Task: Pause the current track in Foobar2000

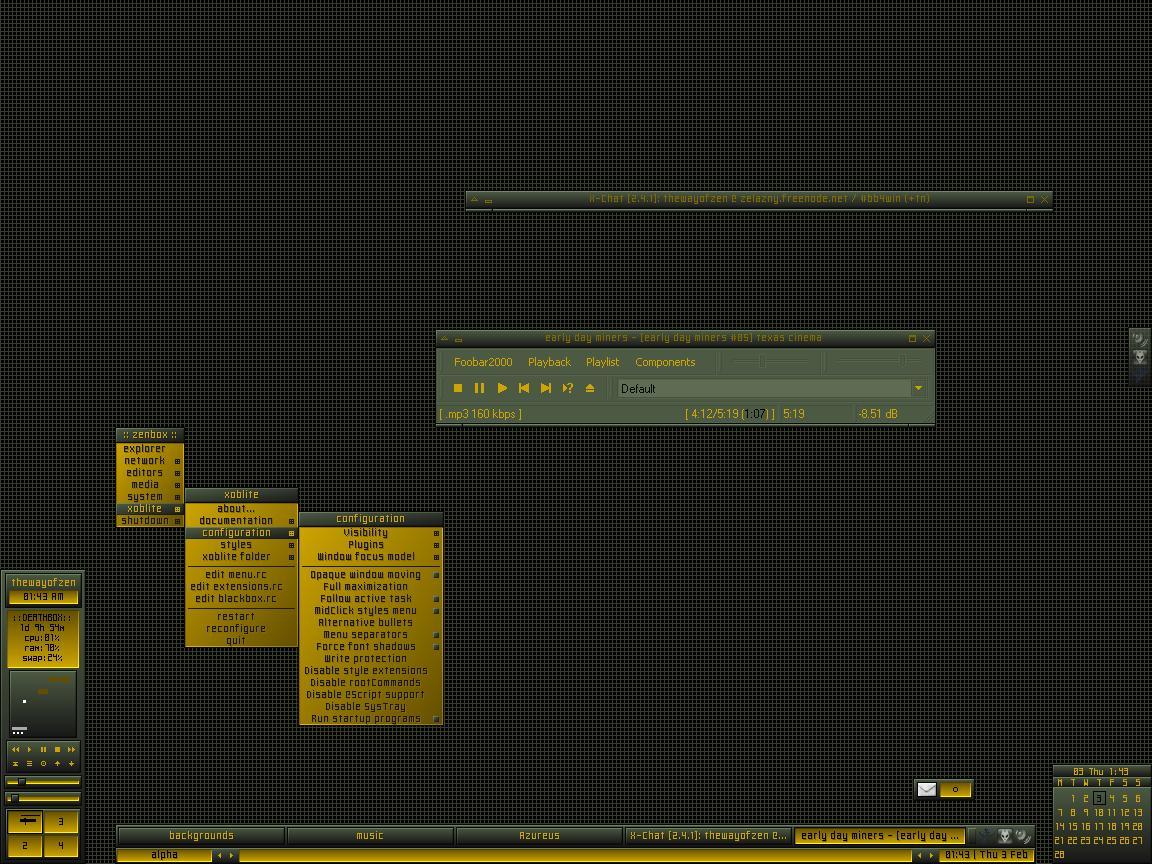Action: (x=479, y=388)
